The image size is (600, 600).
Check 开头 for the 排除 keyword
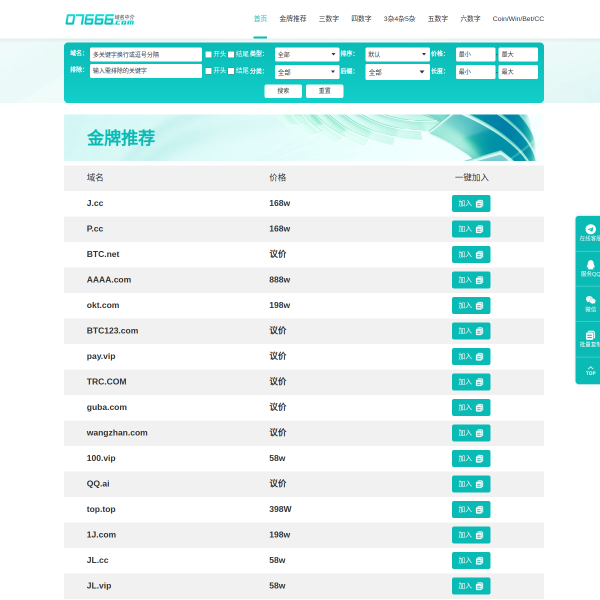tap(209, 71)
